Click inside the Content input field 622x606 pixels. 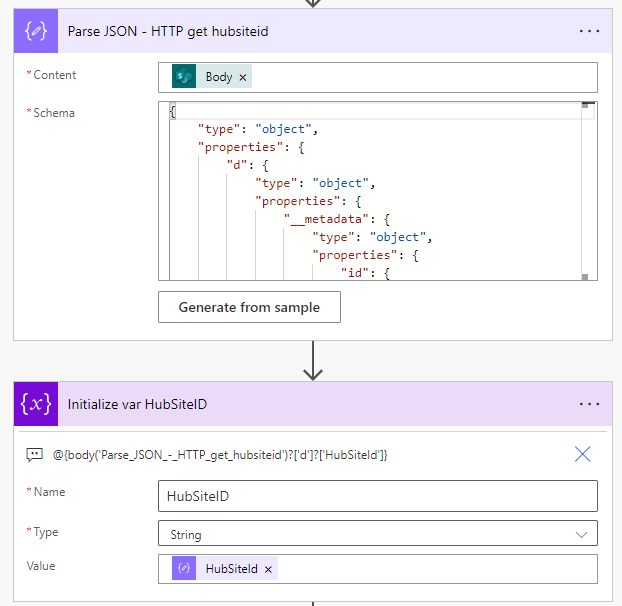pyautogui.click(x=378, y=77)
